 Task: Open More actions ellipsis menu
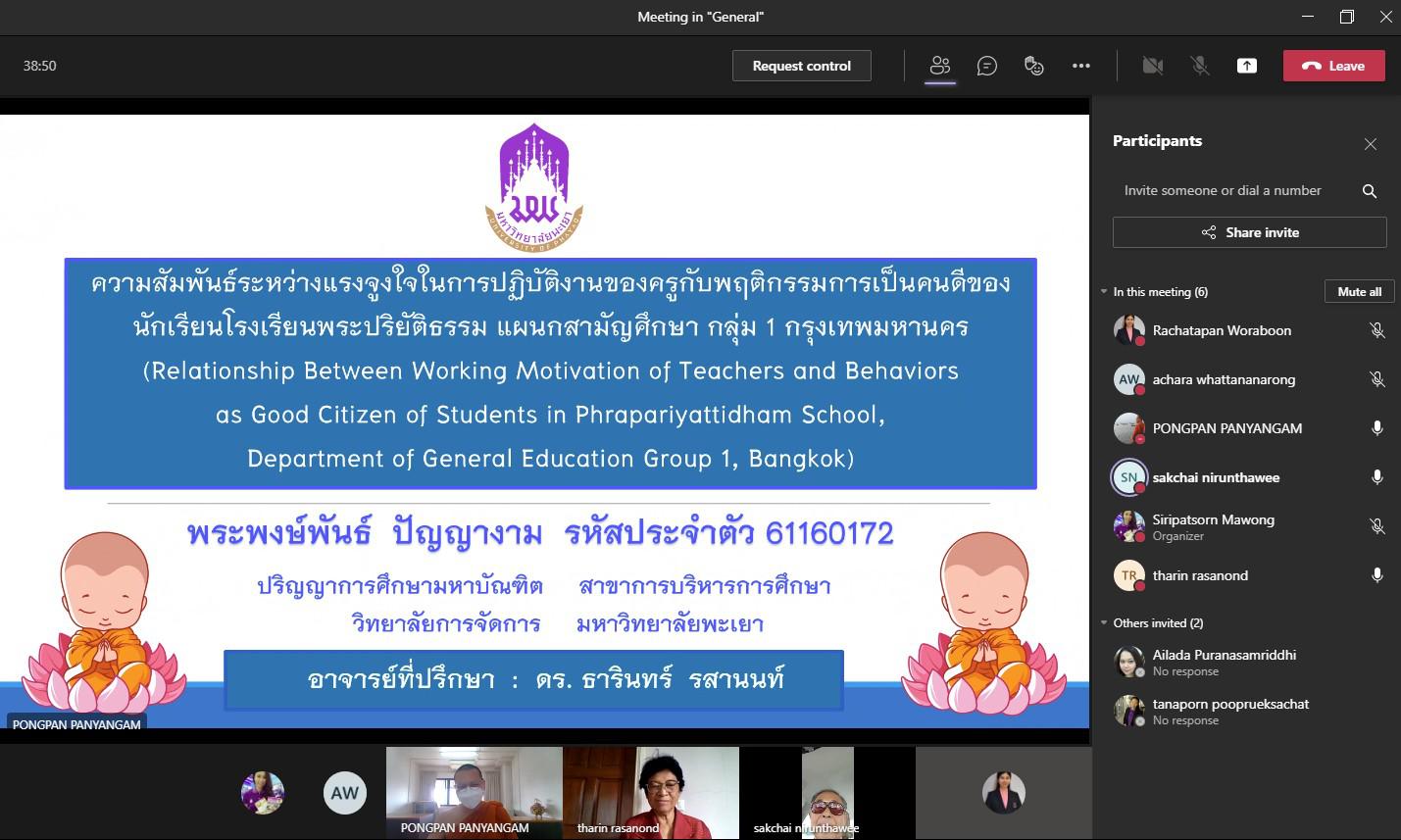[x=1080, y=66]
